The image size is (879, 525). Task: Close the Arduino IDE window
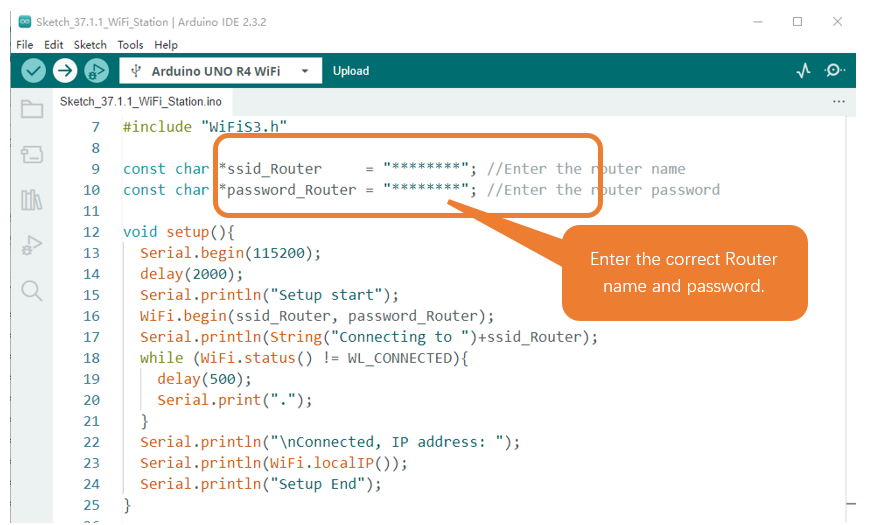(837, 22)
